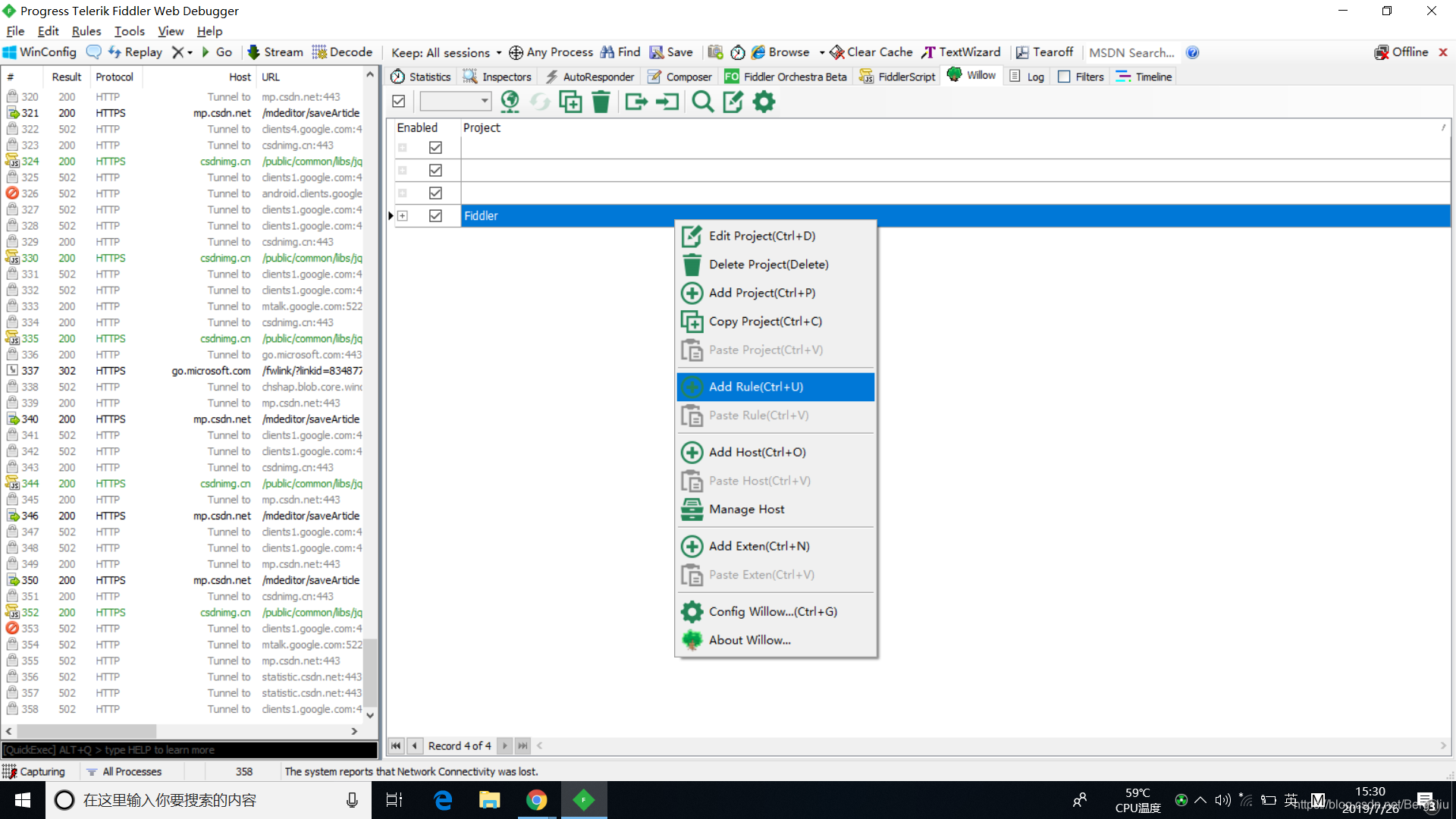The height and width of the screenshot is (819, 1456).
Task: Open Chrome from the Windows taskbar
Action: tap(537, 800)
